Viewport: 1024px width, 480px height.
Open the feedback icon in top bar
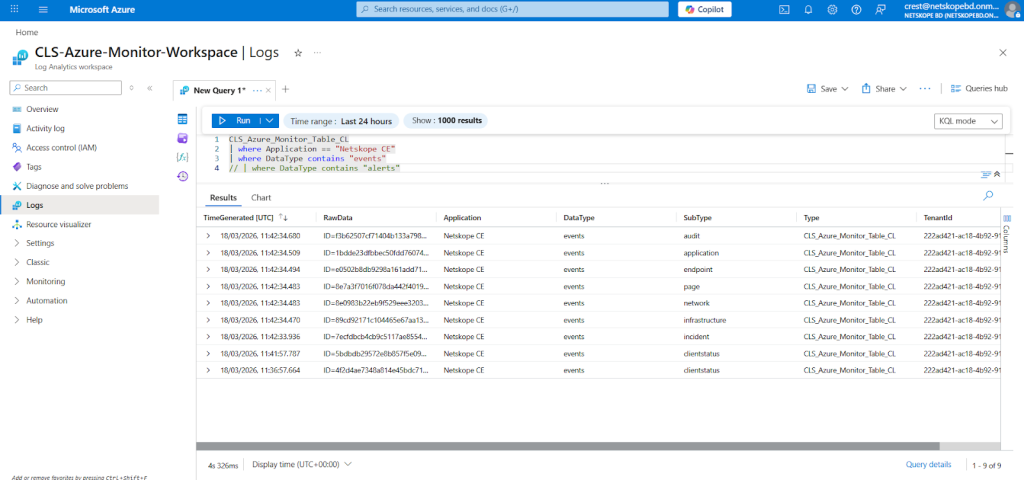tap(880, 10)
